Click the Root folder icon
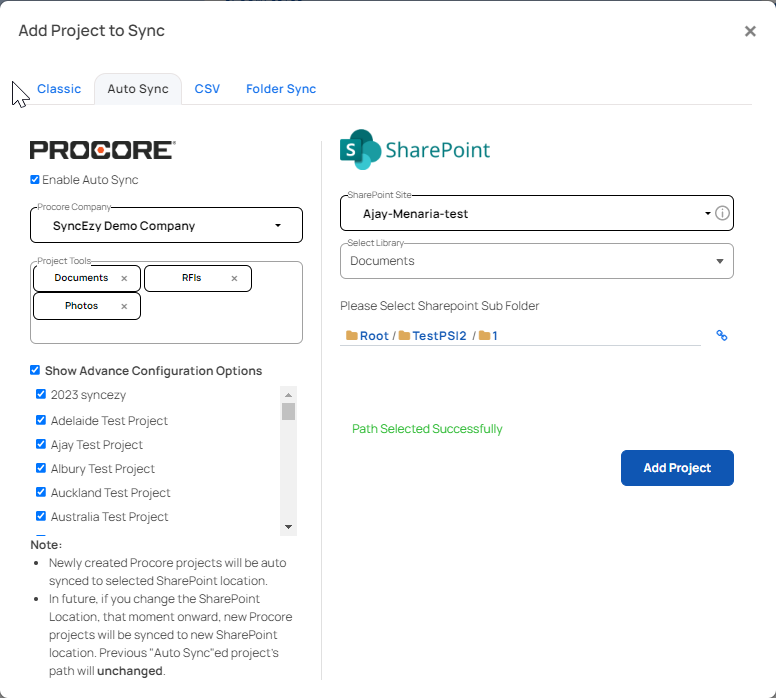The height and width of the screenshot is (698, 776). click(352, 336)
